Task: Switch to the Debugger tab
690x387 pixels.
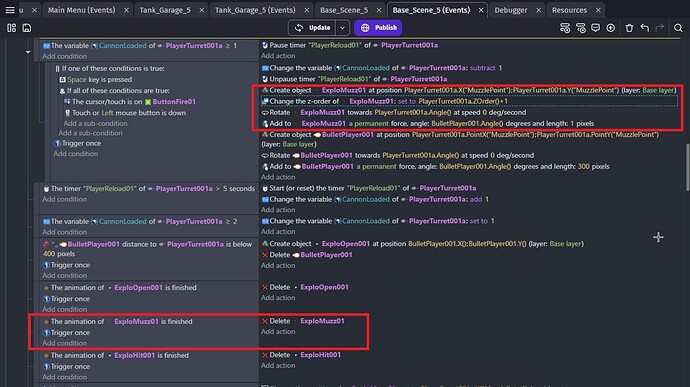Action: tap(510, 10)
